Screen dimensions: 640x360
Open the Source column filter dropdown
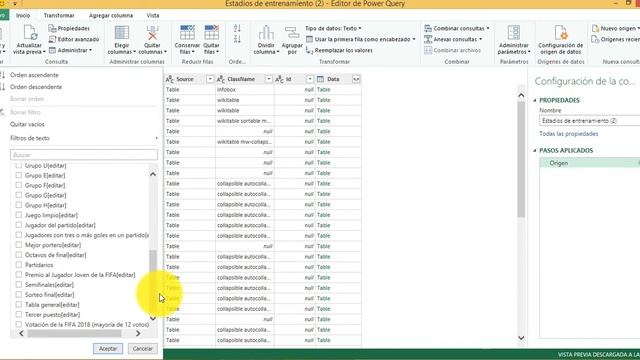coord(210,79)
